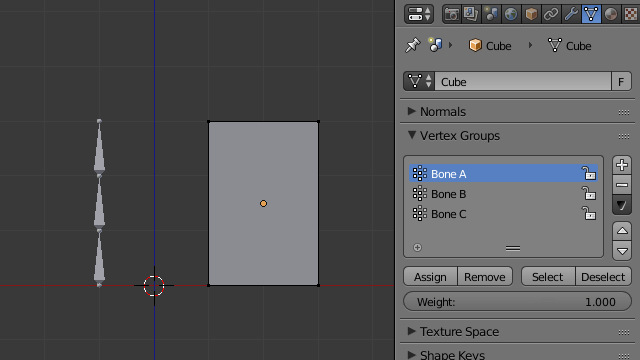
Task: Open the Modifiers wrench tab
Action: coord(571,14)
